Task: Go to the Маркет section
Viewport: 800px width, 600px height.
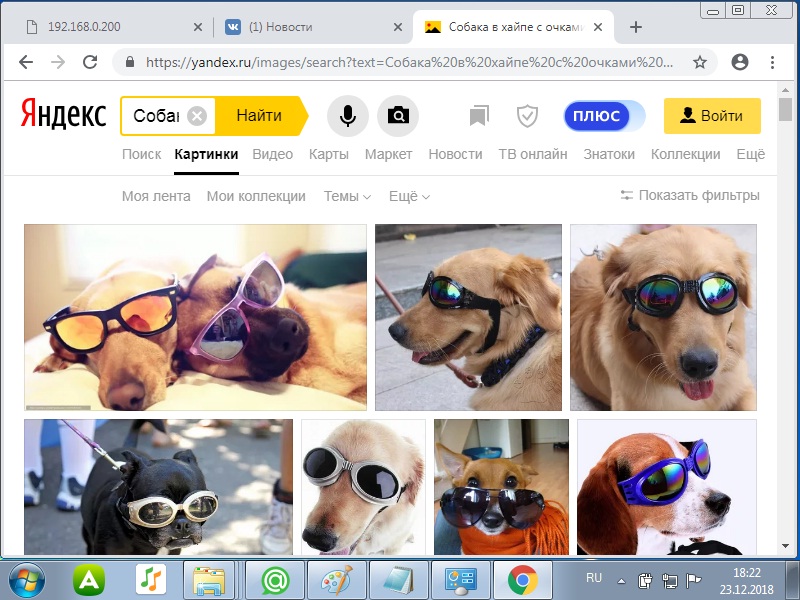Action: click(x=388, y=154)
